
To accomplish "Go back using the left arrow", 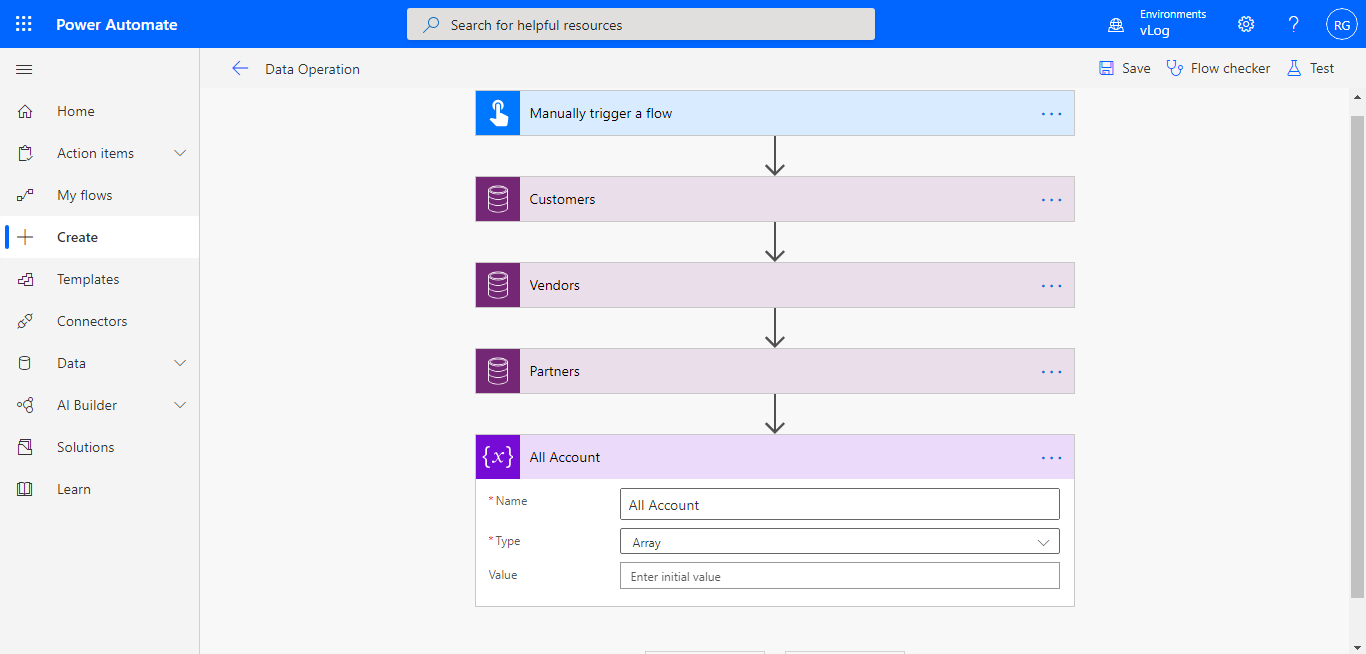I will (x=240, y=68).
